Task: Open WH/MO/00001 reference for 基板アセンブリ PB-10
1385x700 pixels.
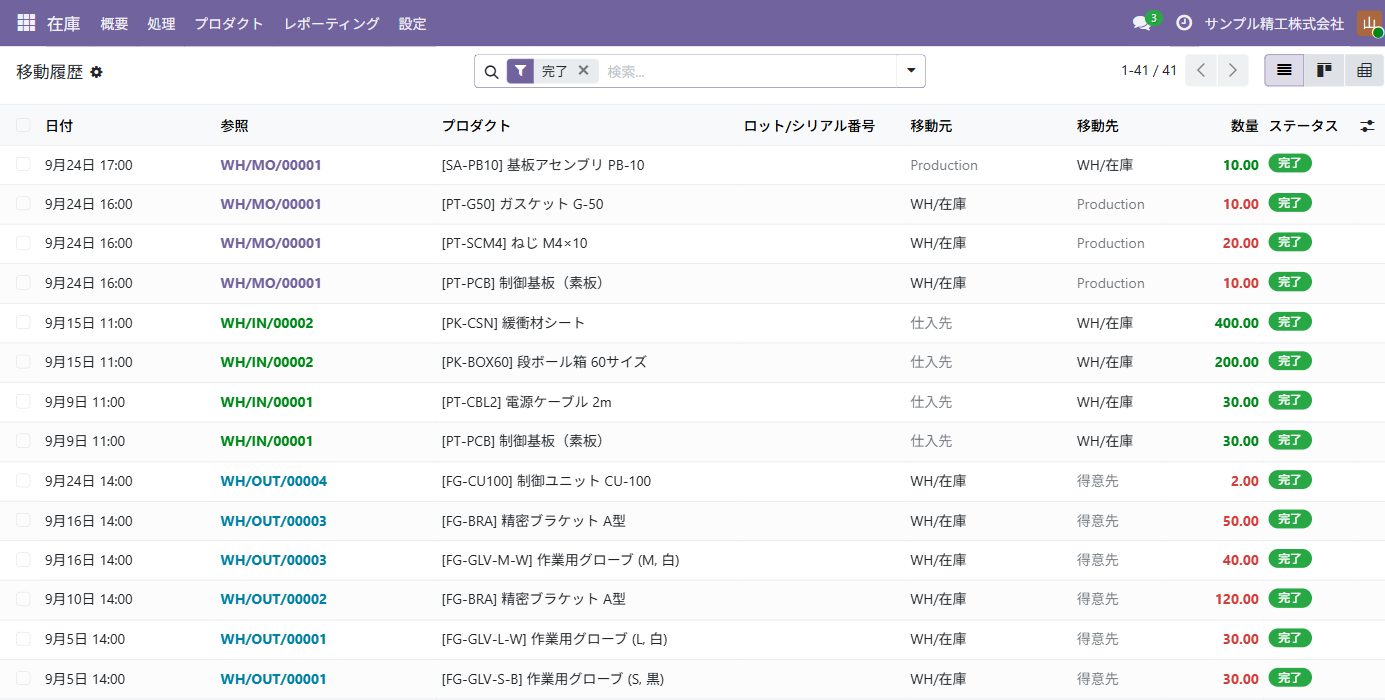Action: click(x=271, y=165)
